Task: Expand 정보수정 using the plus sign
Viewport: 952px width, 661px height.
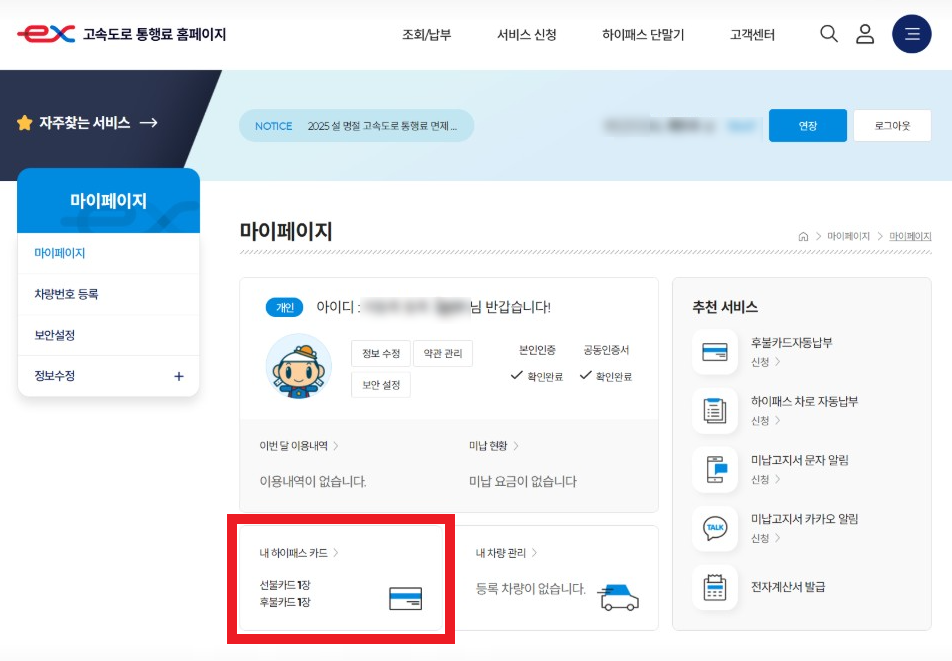Action: [x=181, y=375]
